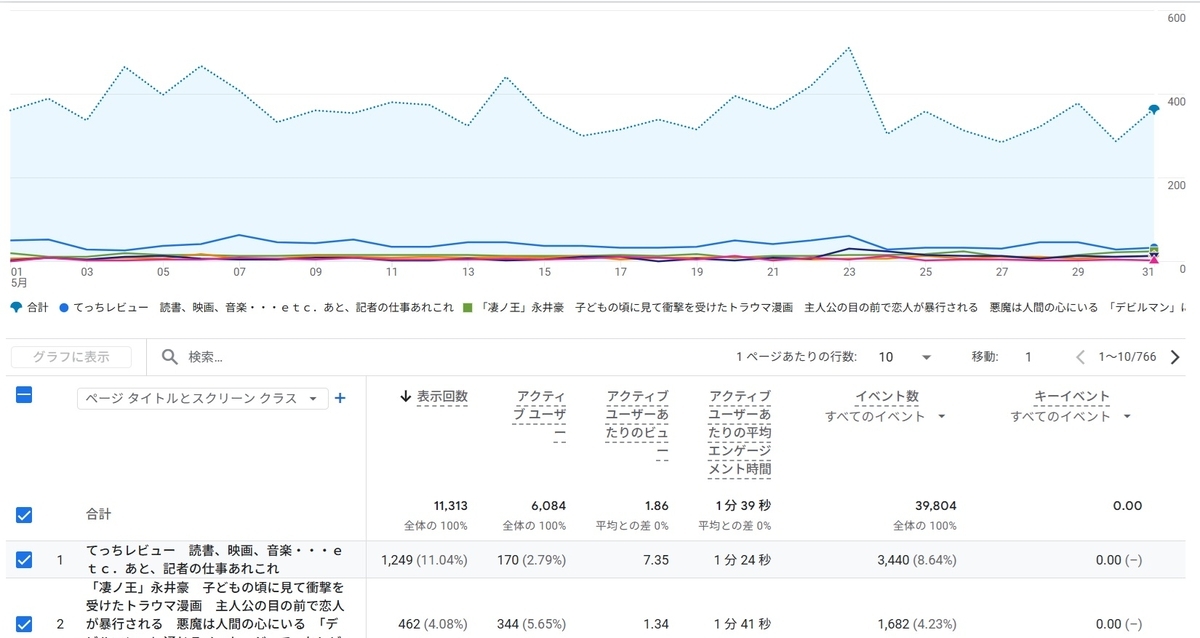Click row 1 page title てっちレビュー
The height and width of the screenshot is (638, 1200).
[x=215, y=560]
